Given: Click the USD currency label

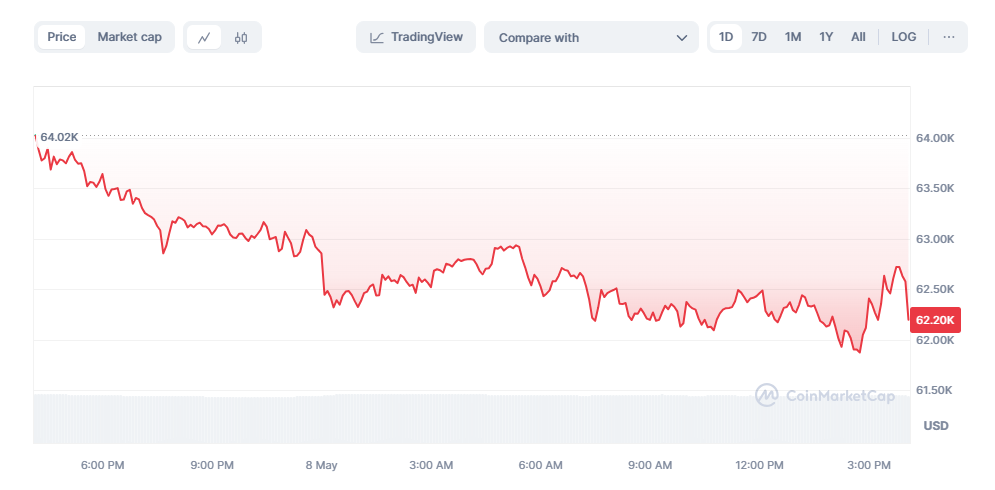Looking at the screenshot, I should pyautogui.click(x=936, y=426).
